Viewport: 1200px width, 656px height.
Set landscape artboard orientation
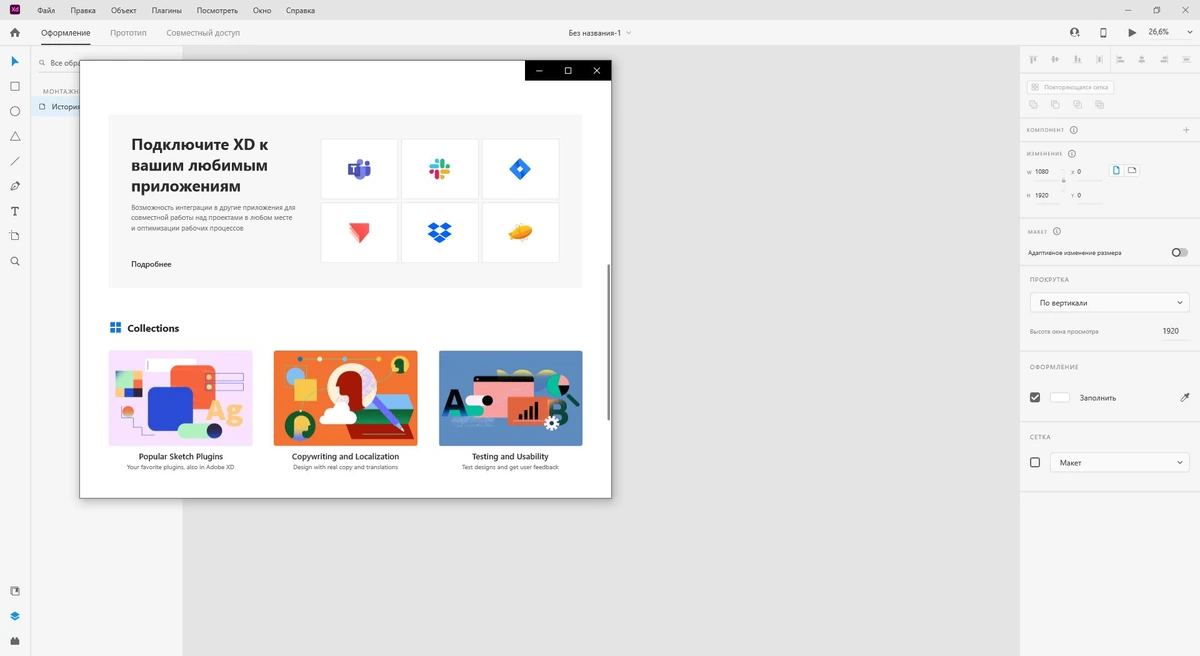pos(1132,171)
